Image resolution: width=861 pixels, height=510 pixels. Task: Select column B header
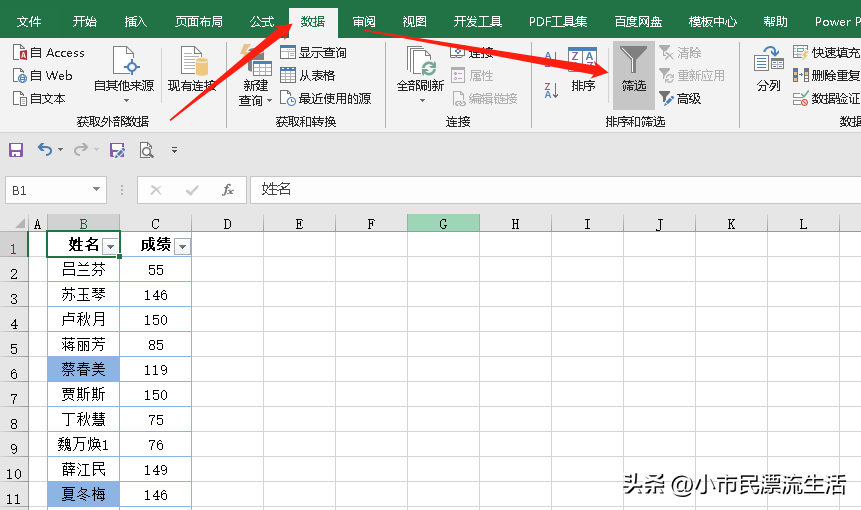click(x=83, y=223)
